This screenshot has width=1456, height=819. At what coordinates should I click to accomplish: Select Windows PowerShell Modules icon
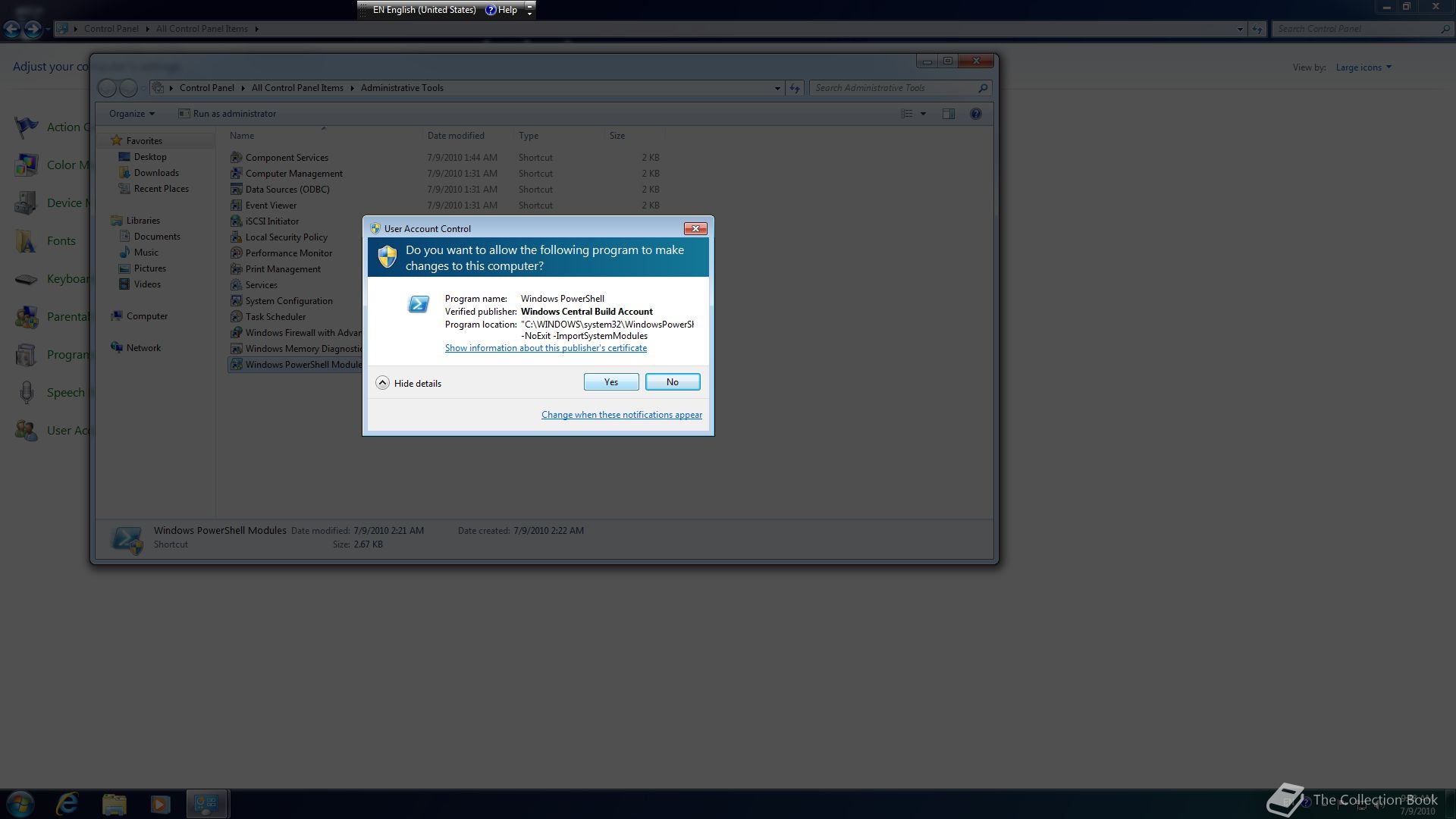tap(237, 365)
